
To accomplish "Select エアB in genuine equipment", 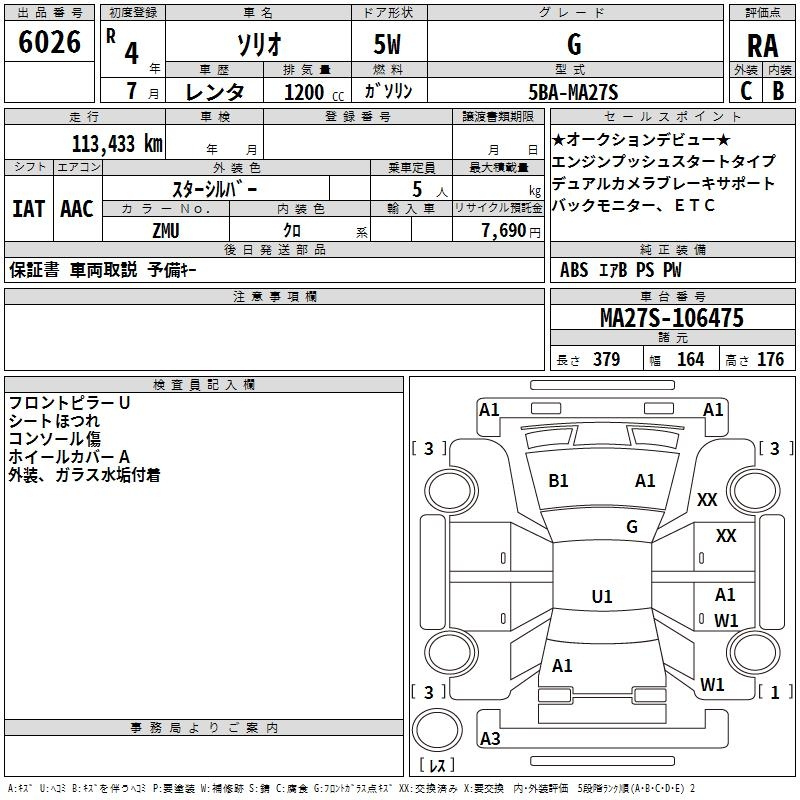I will (x=612, y=270).
